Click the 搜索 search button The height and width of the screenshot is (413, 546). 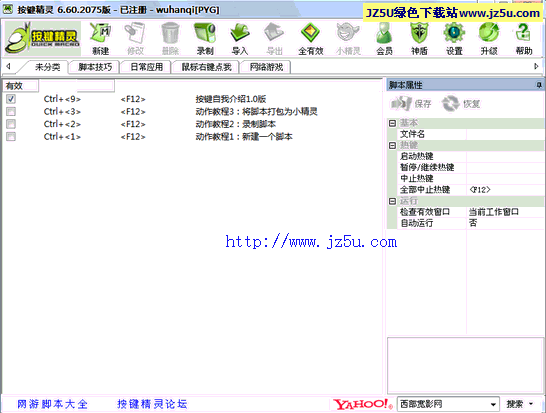(x=515, y=404)
